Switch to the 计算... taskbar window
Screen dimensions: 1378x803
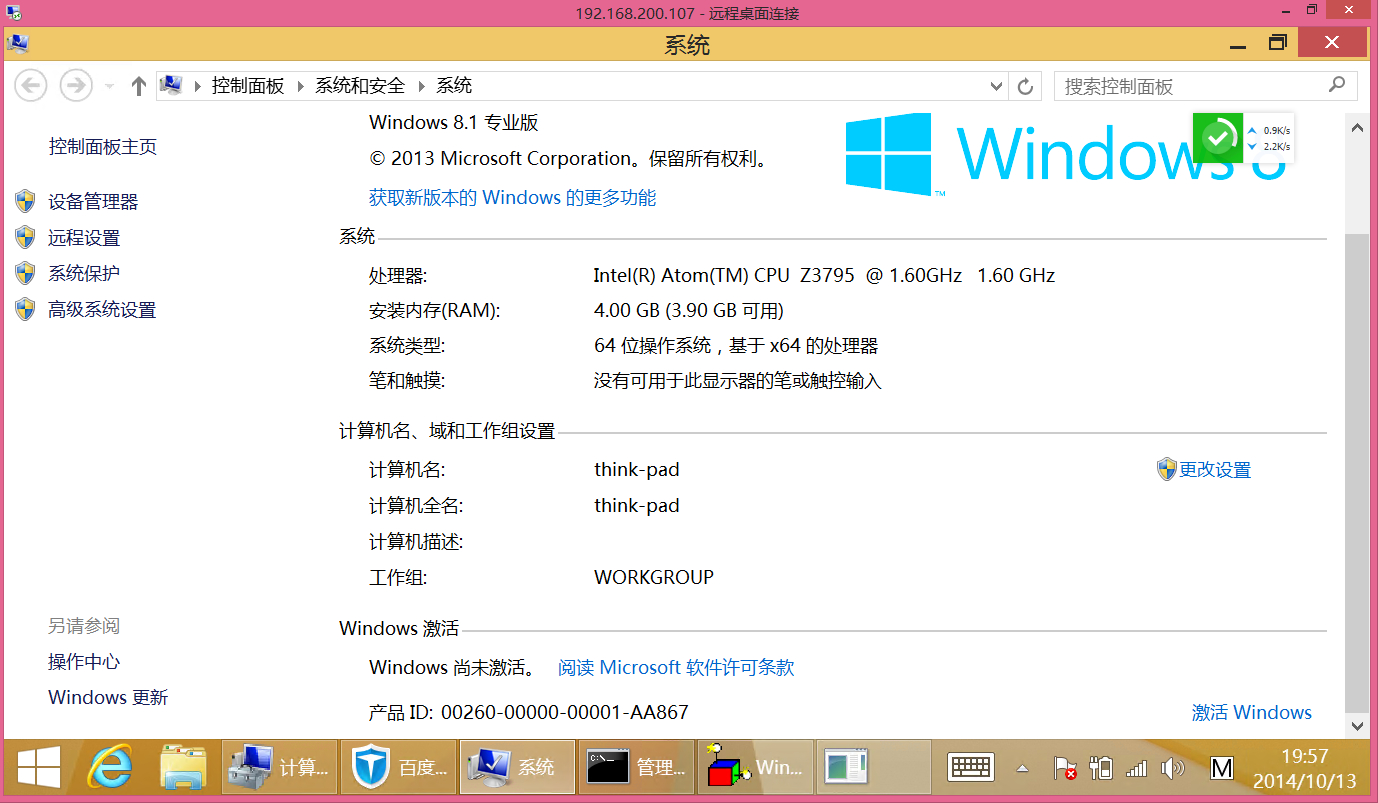pyautogui.click(x=279, y=768)
